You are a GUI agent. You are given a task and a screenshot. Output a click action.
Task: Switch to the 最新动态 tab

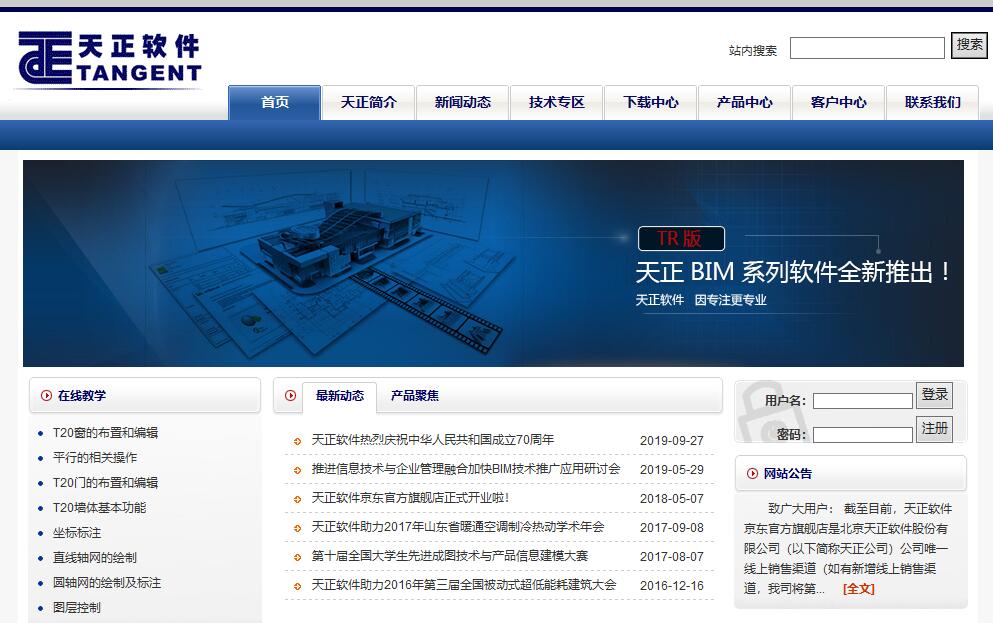[x=339, y=396]
